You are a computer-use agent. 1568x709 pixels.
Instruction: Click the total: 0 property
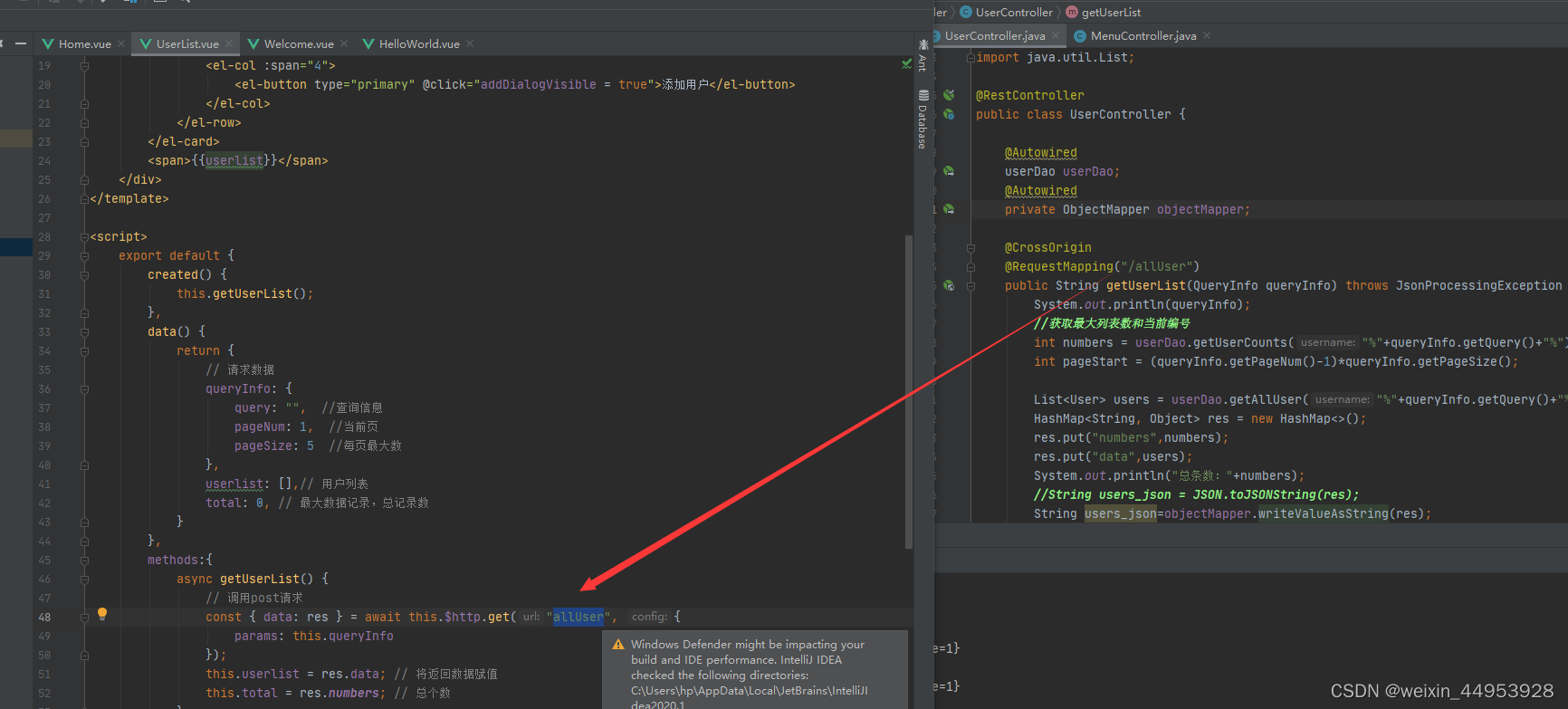[x=237, y=503]
